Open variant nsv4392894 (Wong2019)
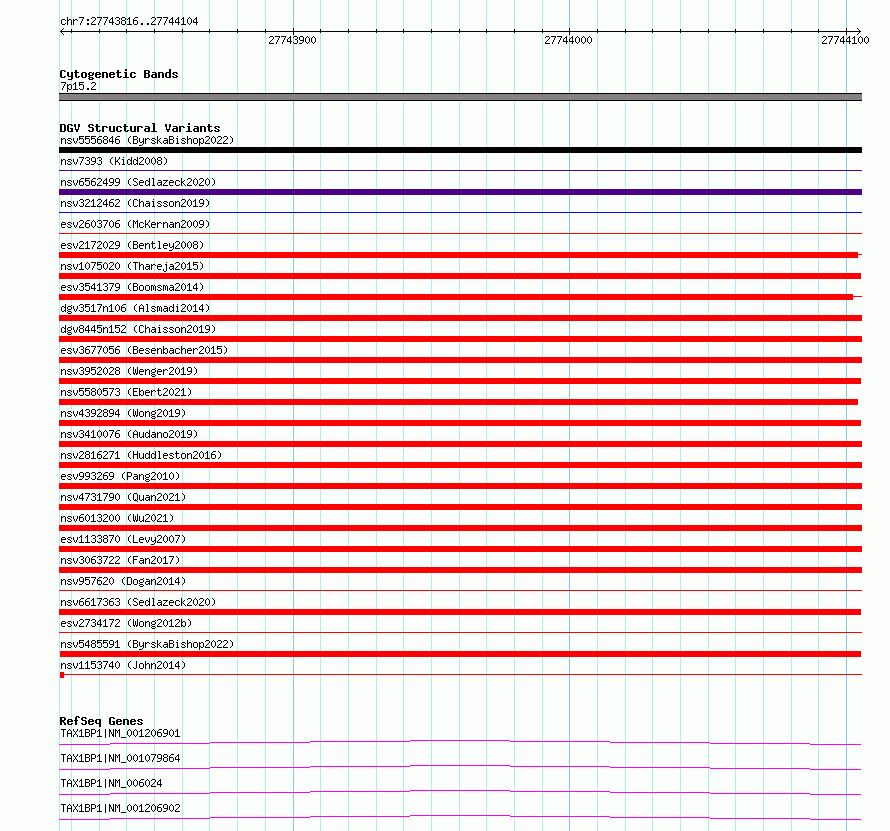Viewport: 890px width, 831px height. 123,413
